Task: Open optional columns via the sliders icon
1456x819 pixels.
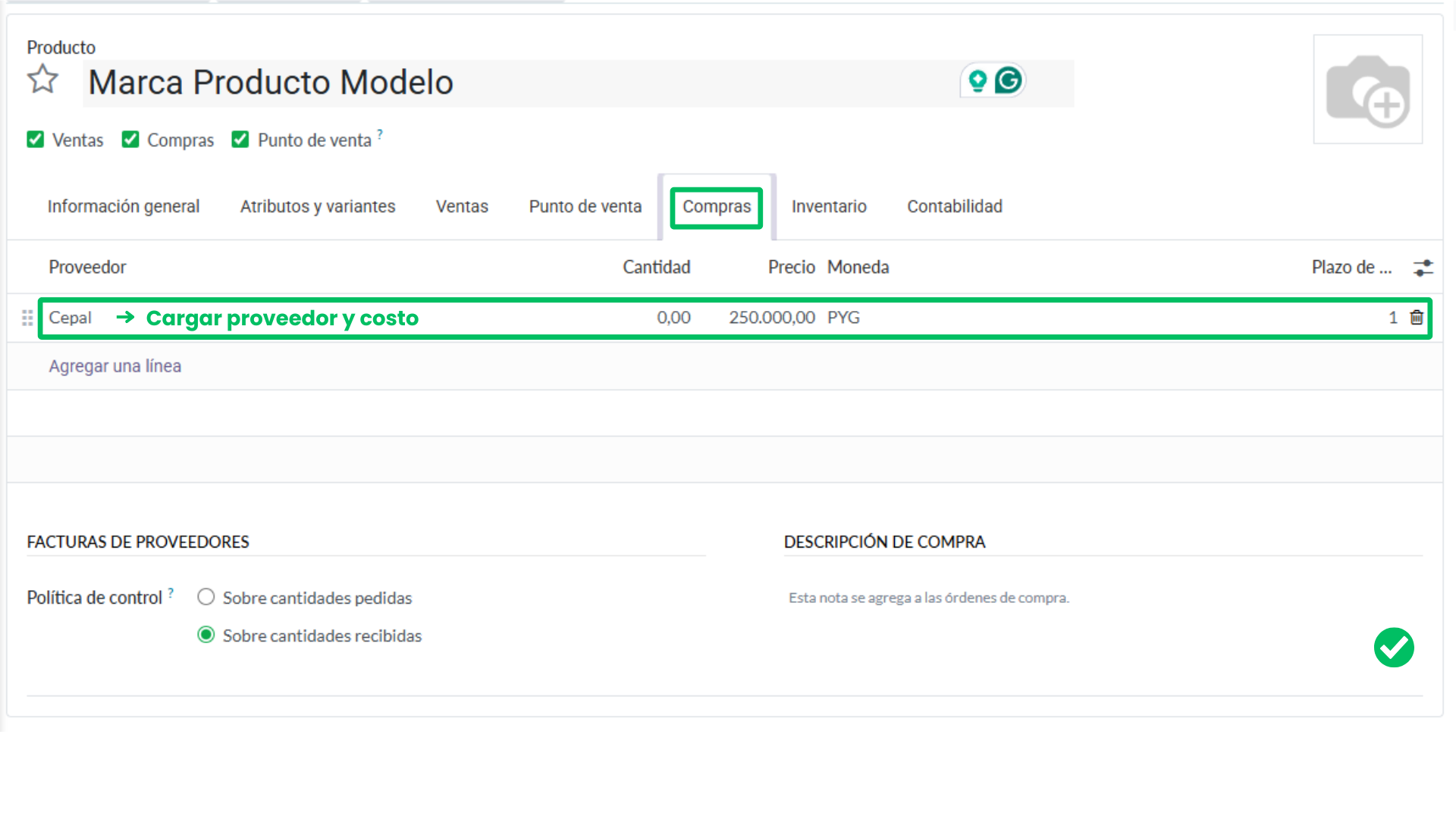Action: (1423, 268)
